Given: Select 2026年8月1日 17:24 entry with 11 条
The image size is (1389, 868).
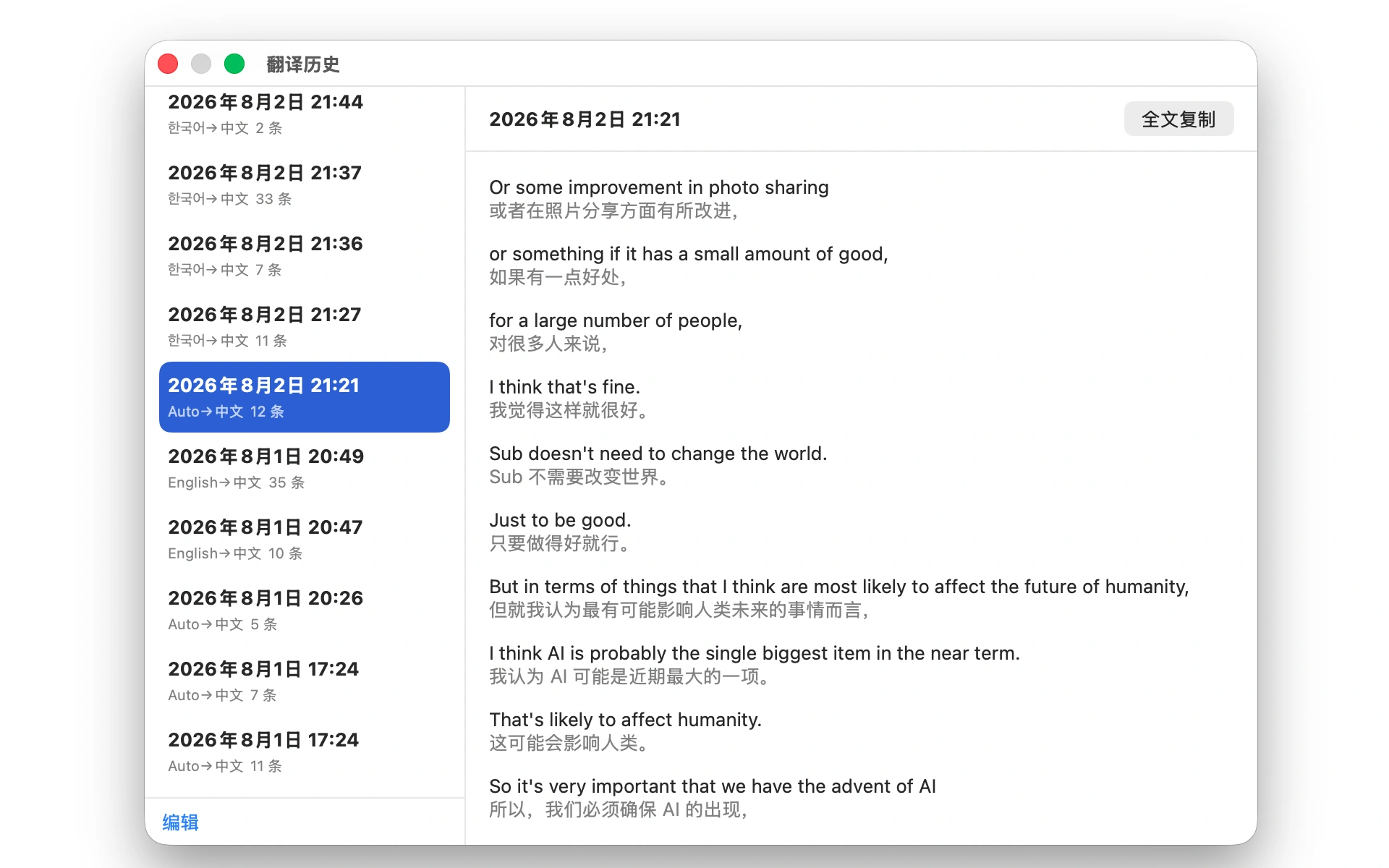Looking at the screenshot, I should click(x=305, y=752).
